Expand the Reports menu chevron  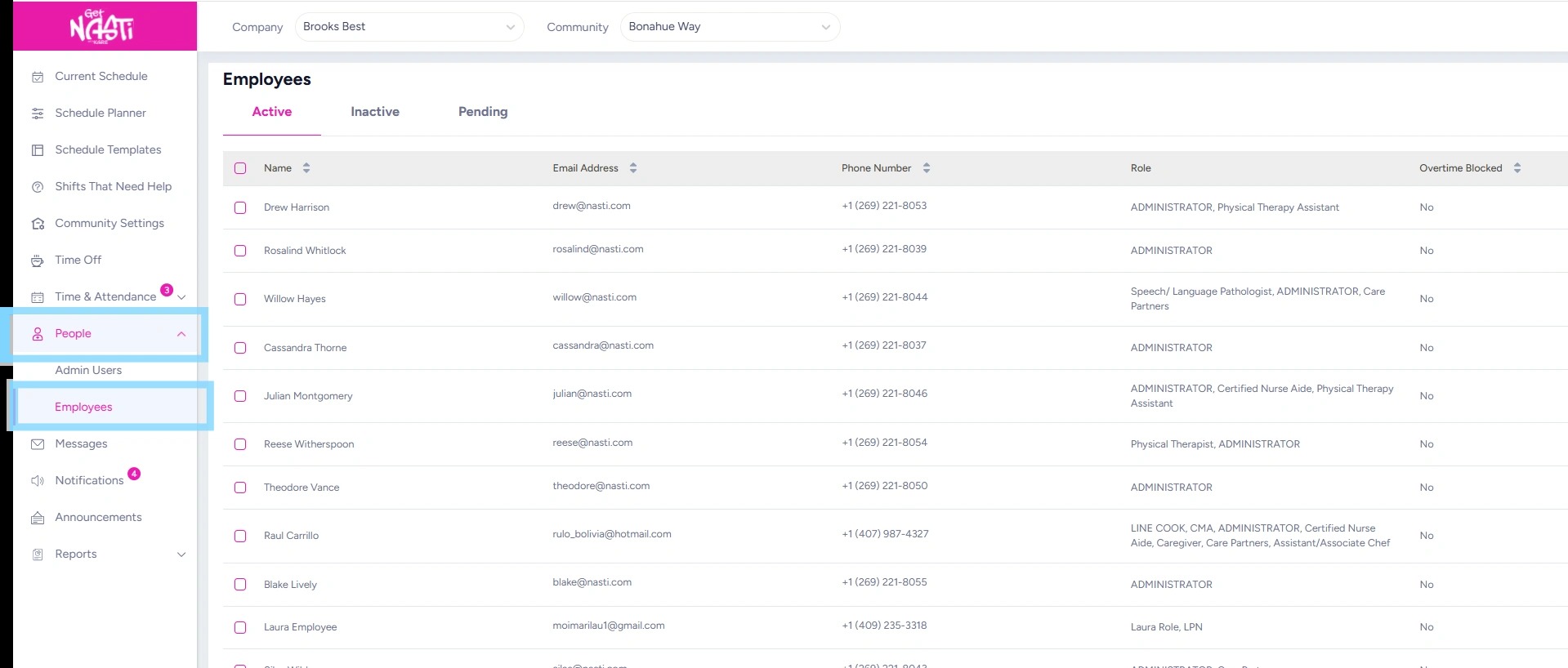pos(181,554)
